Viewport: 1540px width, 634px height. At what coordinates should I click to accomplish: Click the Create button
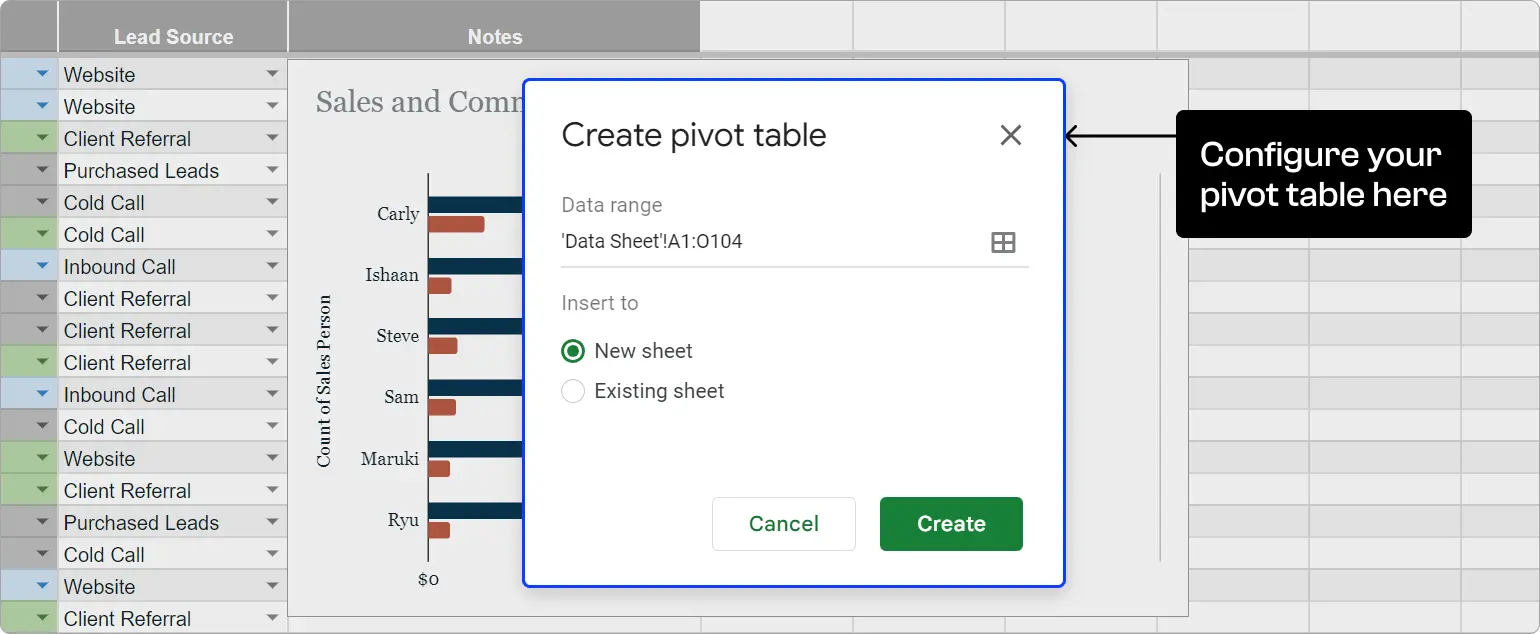950,523
